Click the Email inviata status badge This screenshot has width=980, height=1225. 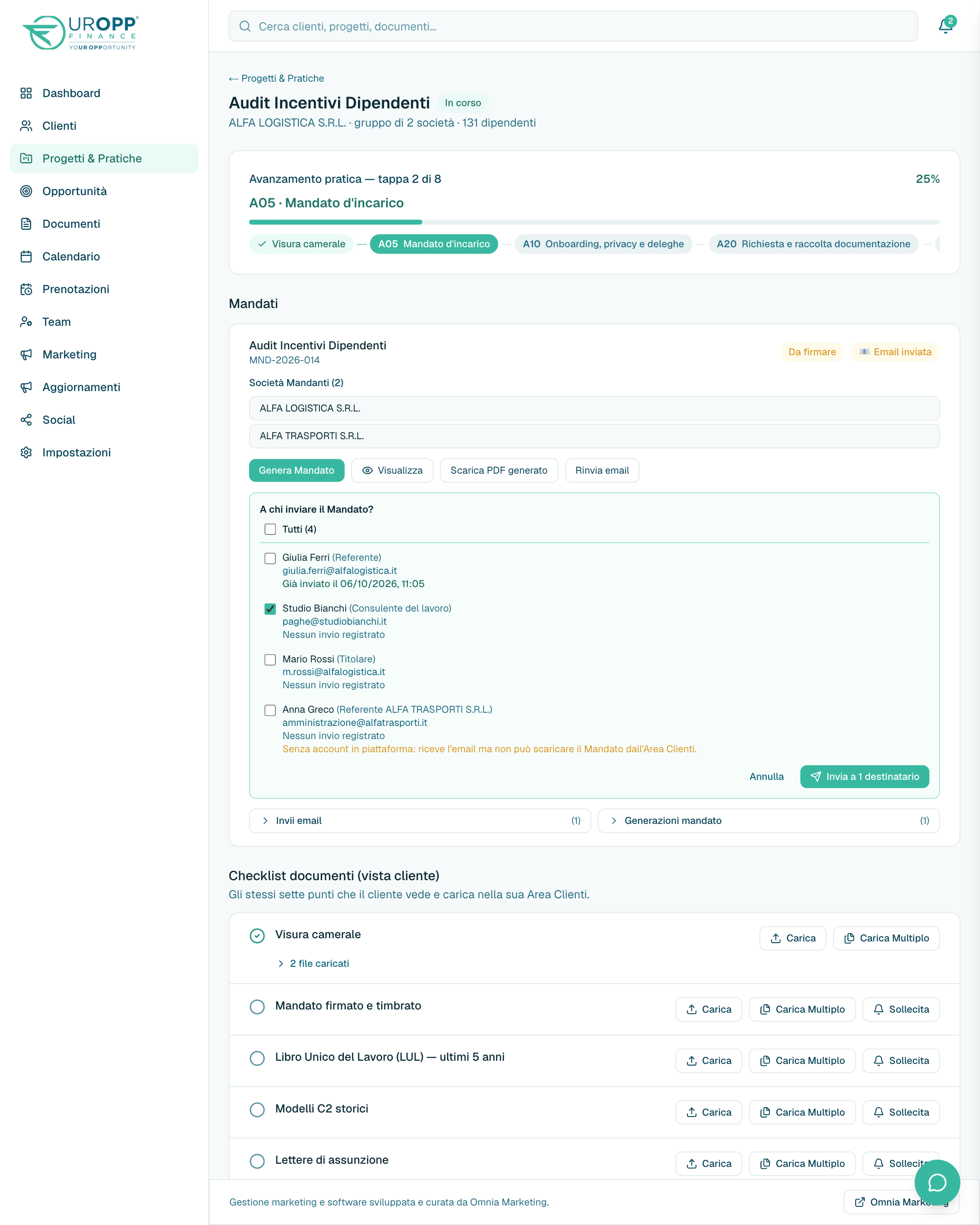tap(895, 352)
